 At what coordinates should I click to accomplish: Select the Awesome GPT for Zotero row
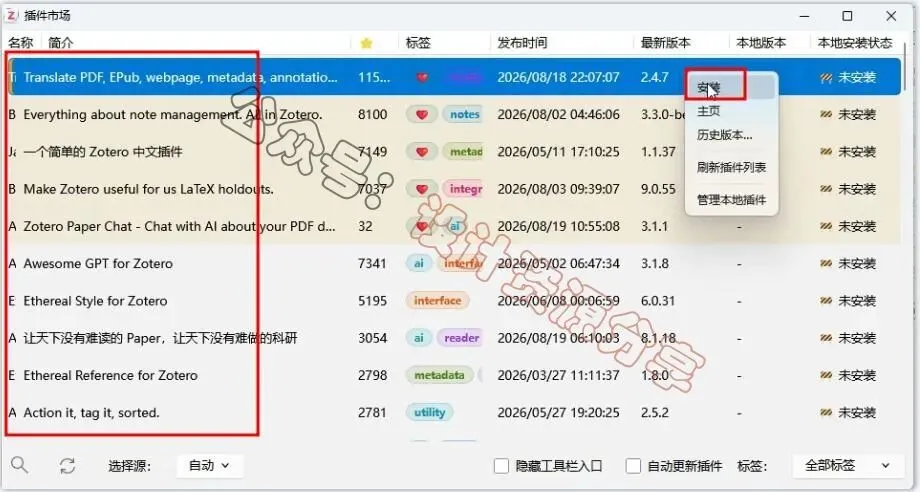(x=455, y=263)
